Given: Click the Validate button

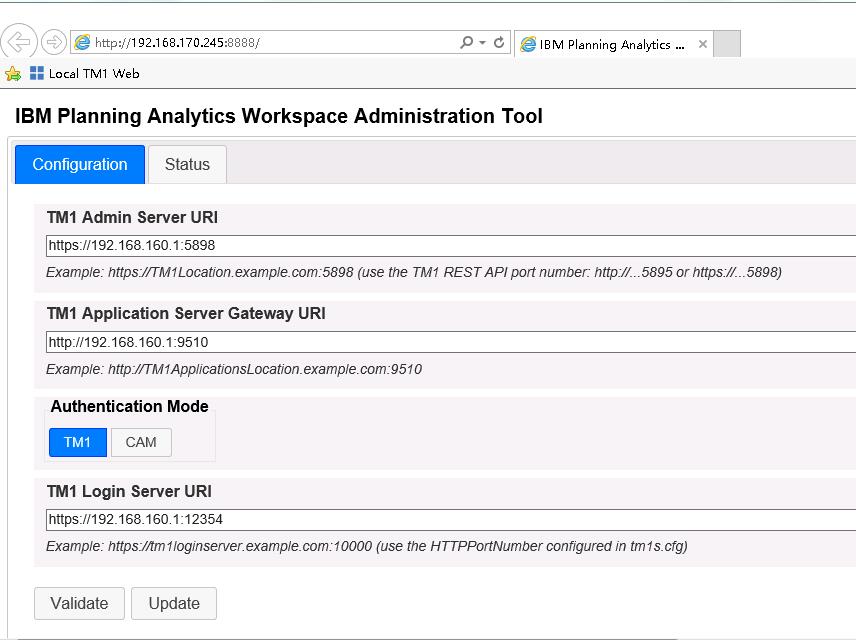Looking at the screenshot, I should (79, 603).
